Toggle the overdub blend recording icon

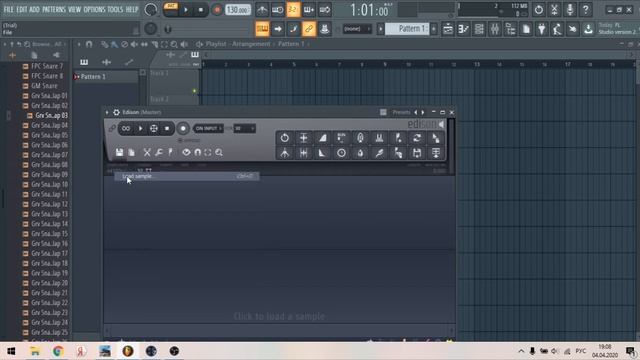309,10
